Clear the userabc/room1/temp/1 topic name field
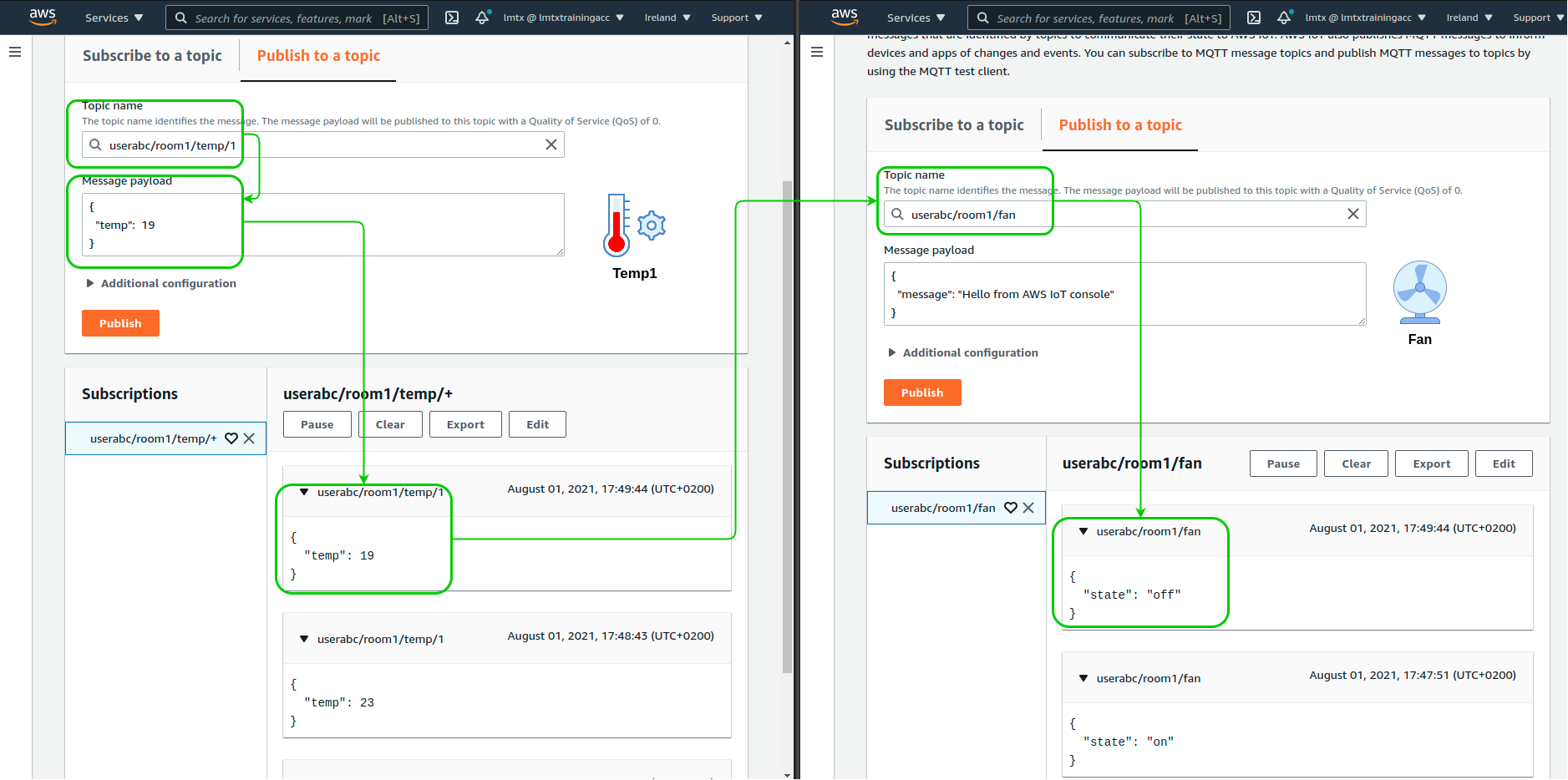This screenshot has width=1568, height=780. [551, 144]
